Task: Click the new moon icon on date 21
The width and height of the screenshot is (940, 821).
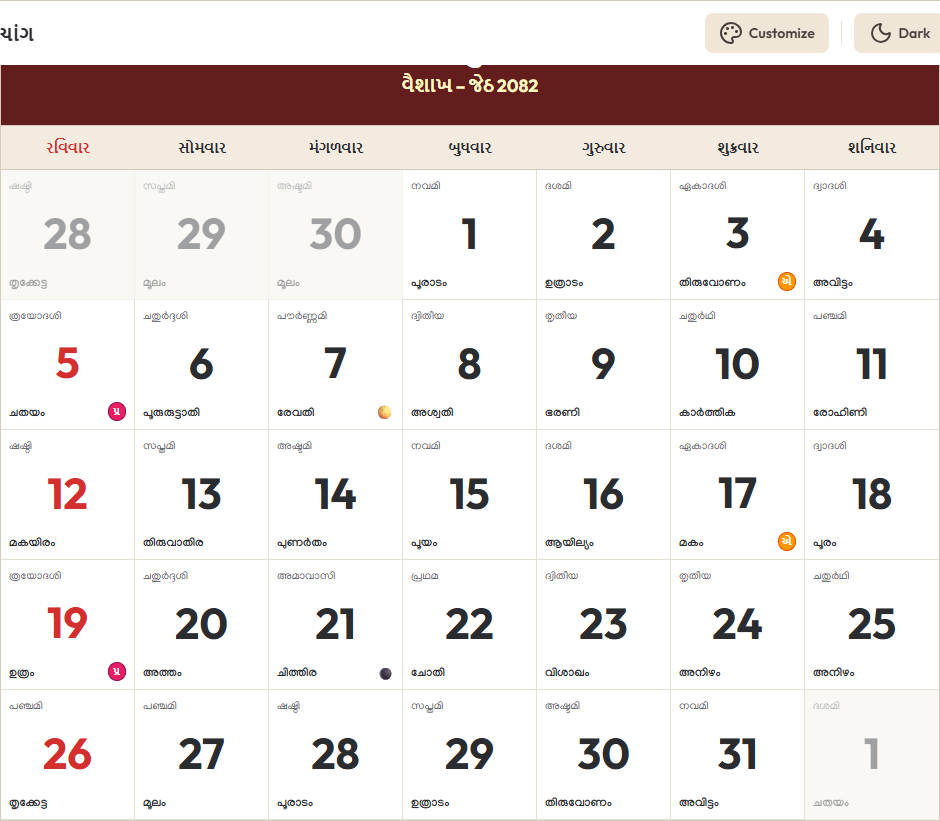Action: coord(385,673)
